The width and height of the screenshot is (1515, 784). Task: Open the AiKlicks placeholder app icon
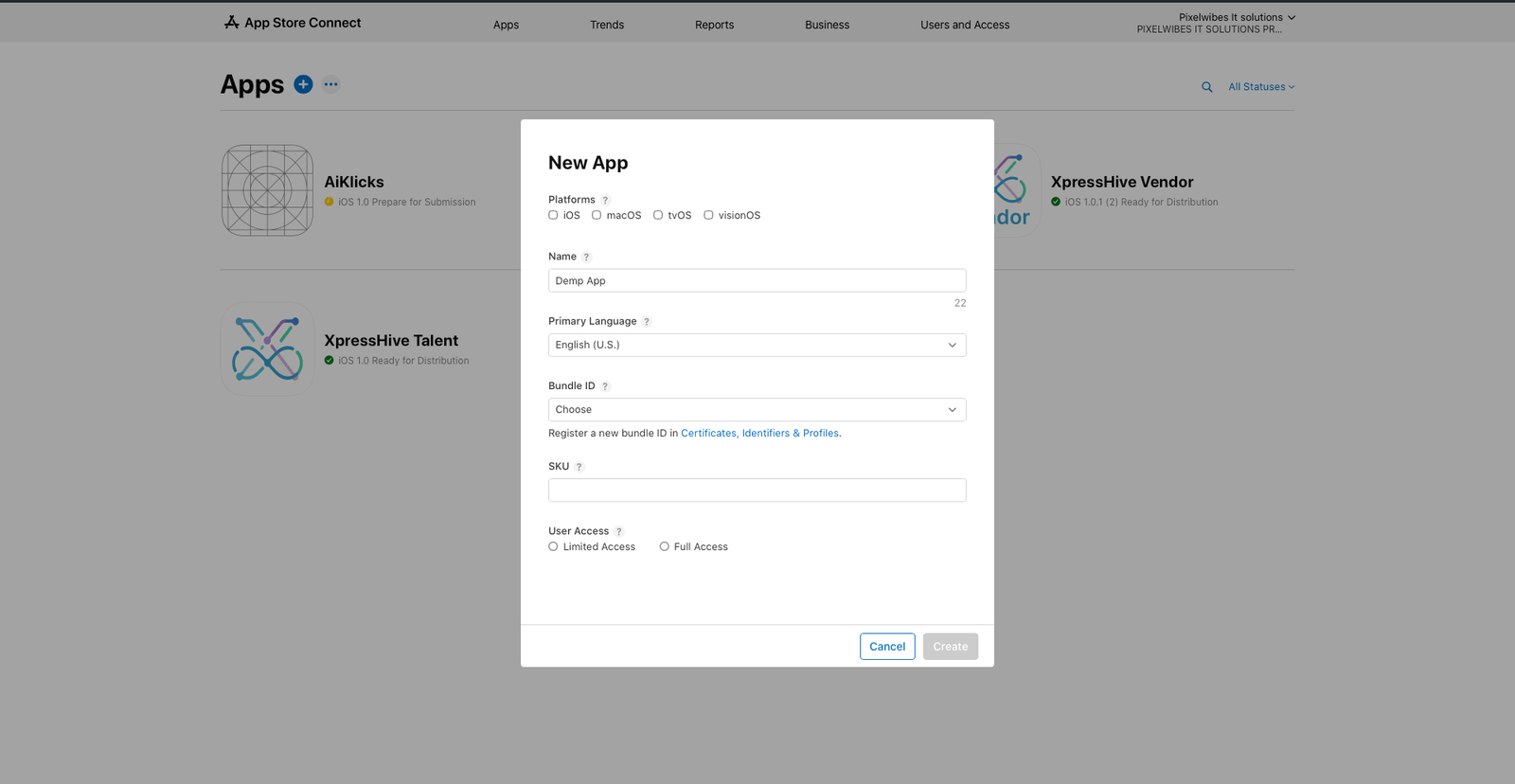tap(267, 190)
